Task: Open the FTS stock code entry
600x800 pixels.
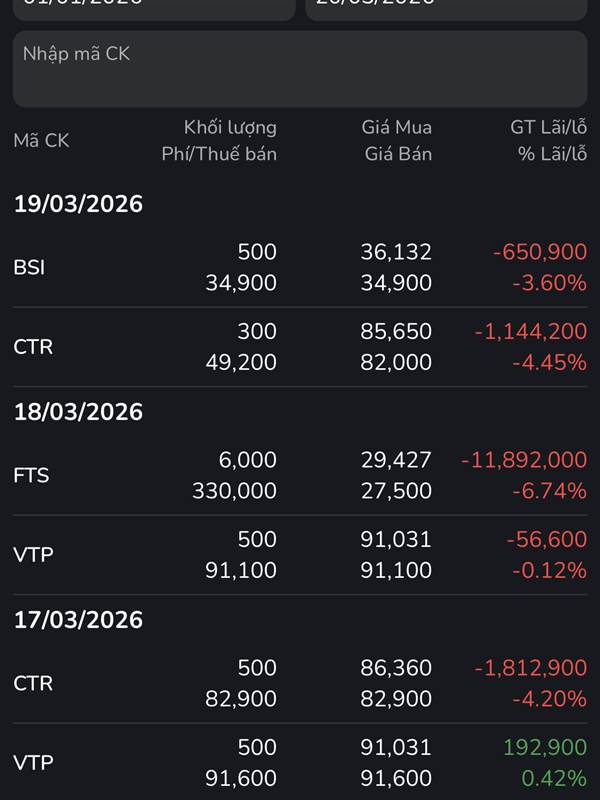Action: pyautogui.click(x=31, y=475)
